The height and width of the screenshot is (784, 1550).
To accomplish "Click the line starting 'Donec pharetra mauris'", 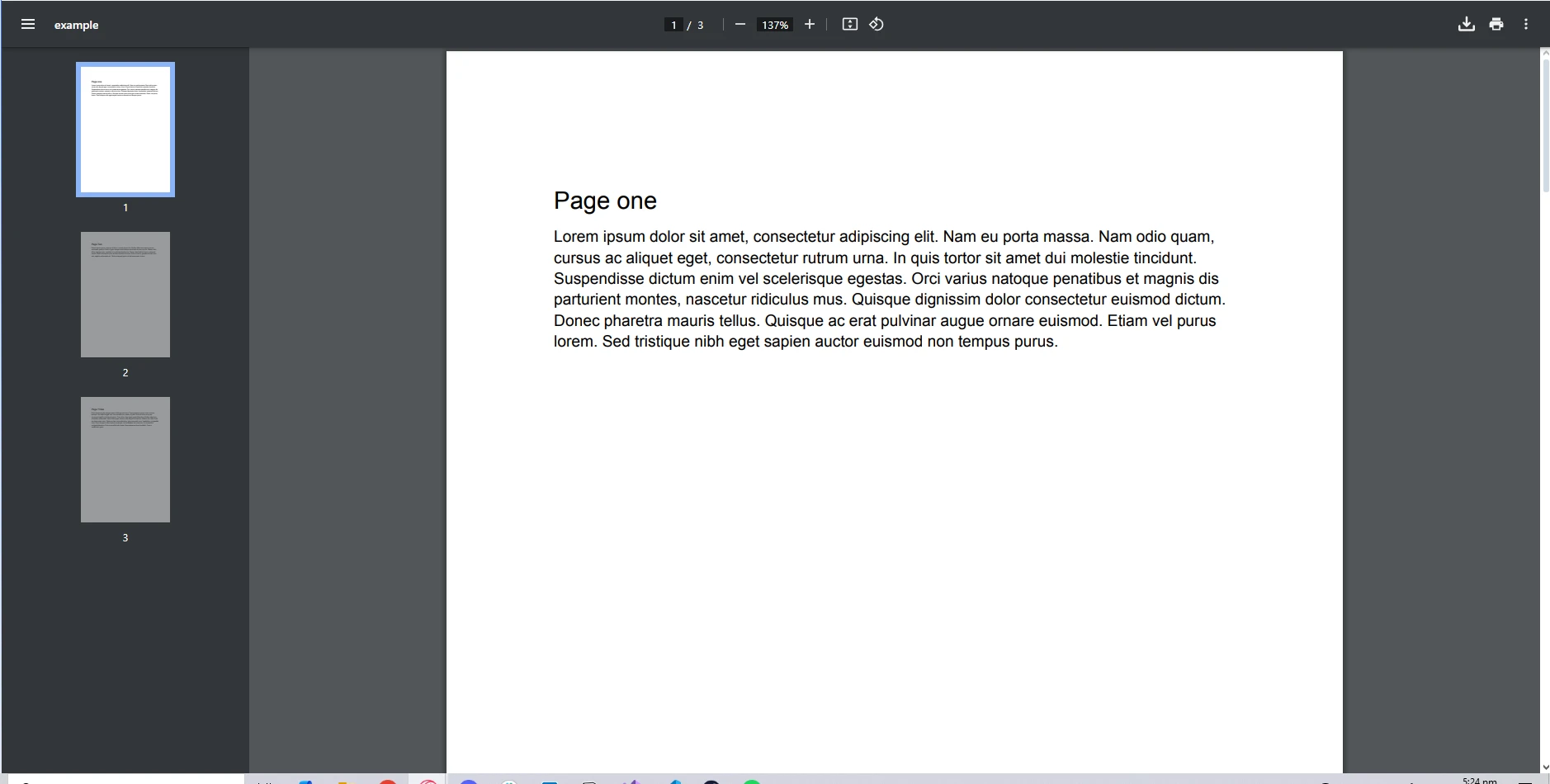I will pyautogui.click(x=885, y=320).
